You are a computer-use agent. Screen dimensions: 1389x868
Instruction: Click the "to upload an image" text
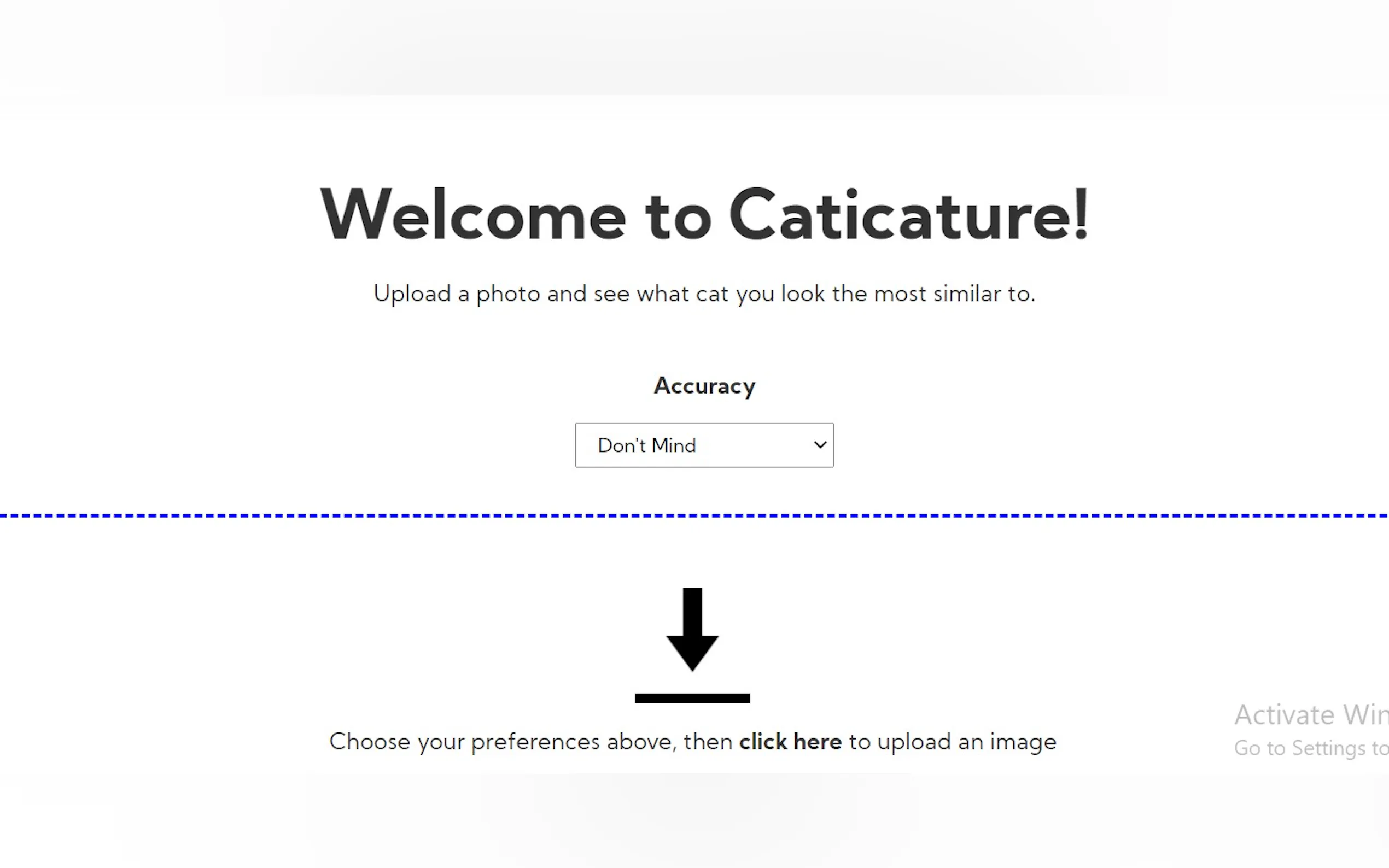click(x=952, y=742)
